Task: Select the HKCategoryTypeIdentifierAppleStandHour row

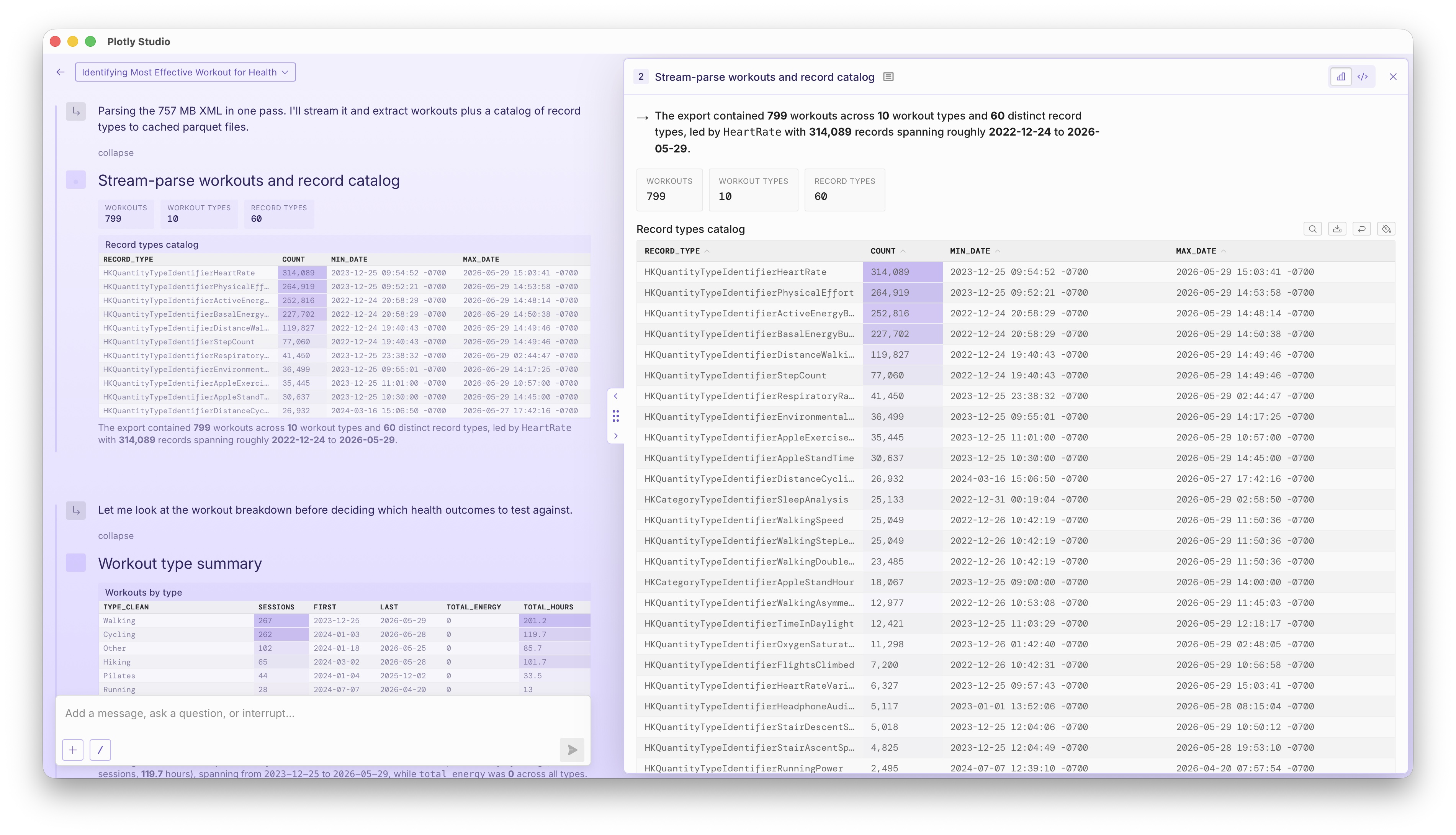Action: tap(1016, 582)
